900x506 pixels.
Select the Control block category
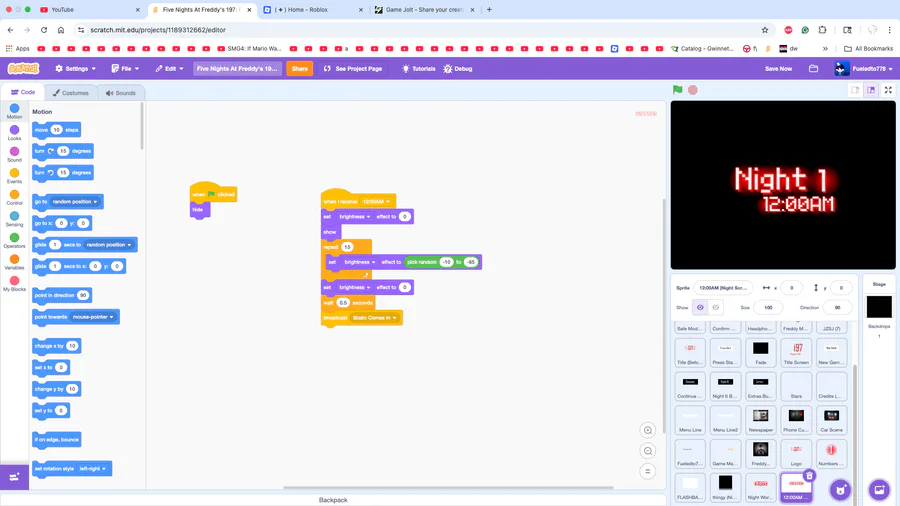click(x=14, y=197)
